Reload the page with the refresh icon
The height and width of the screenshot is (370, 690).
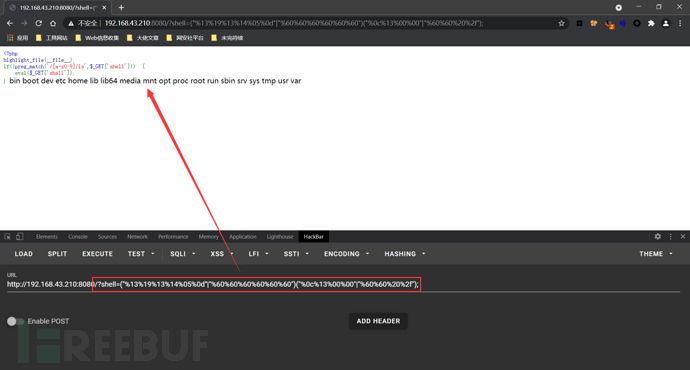(x=39, y=23)
